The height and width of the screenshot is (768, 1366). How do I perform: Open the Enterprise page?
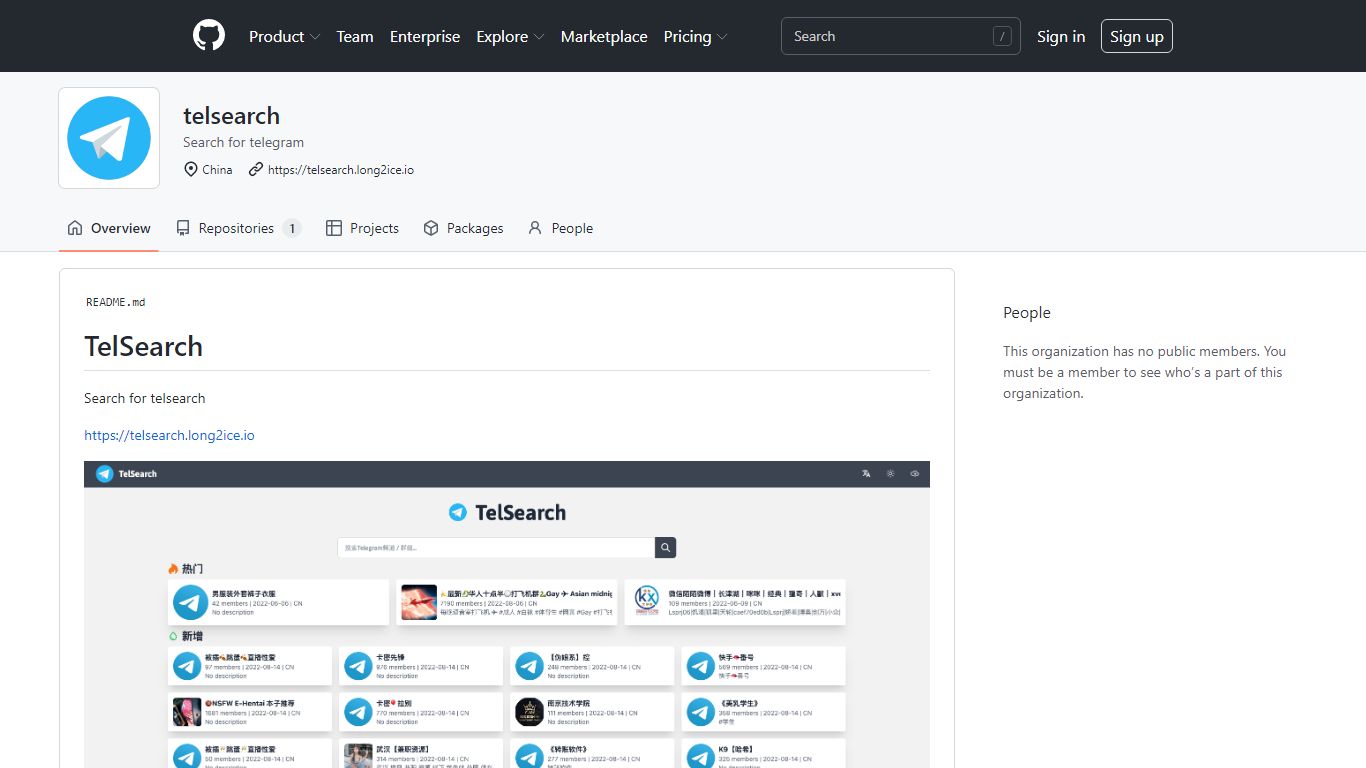click(x=425, y=36)
